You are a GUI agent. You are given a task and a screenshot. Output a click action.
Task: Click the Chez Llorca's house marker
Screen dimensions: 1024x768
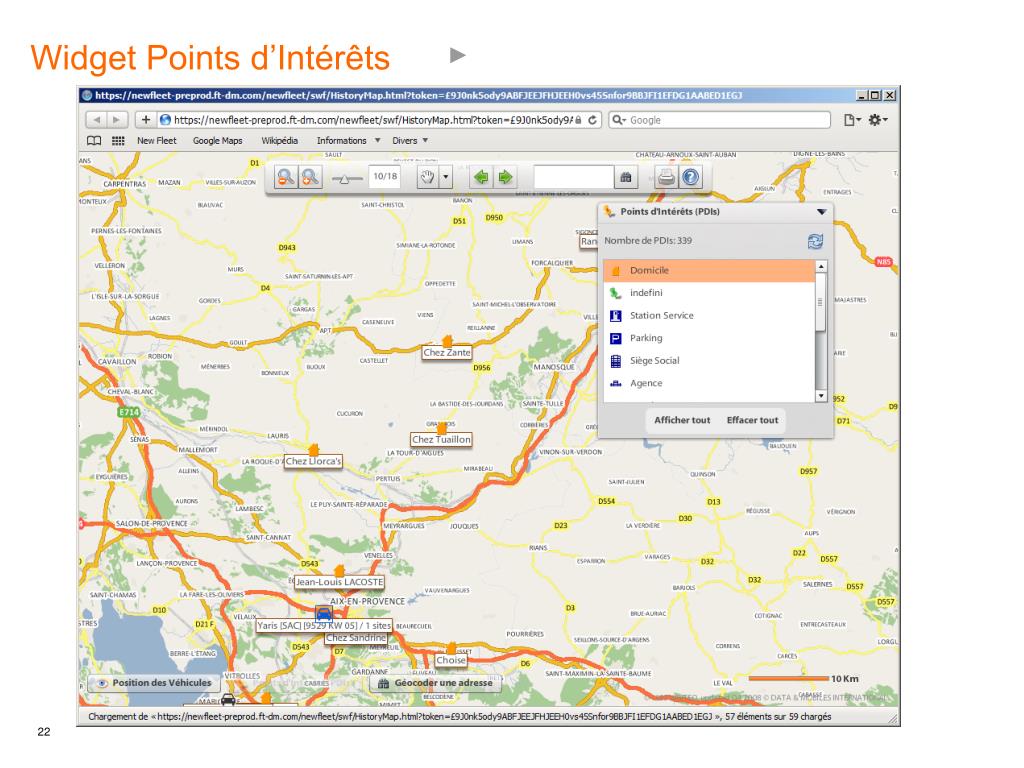313,450
